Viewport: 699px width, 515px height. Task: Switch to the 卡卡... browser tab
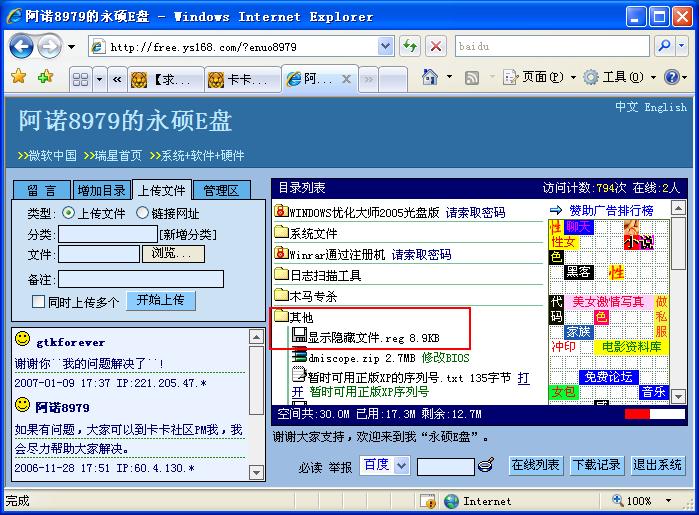coord(243,79)
